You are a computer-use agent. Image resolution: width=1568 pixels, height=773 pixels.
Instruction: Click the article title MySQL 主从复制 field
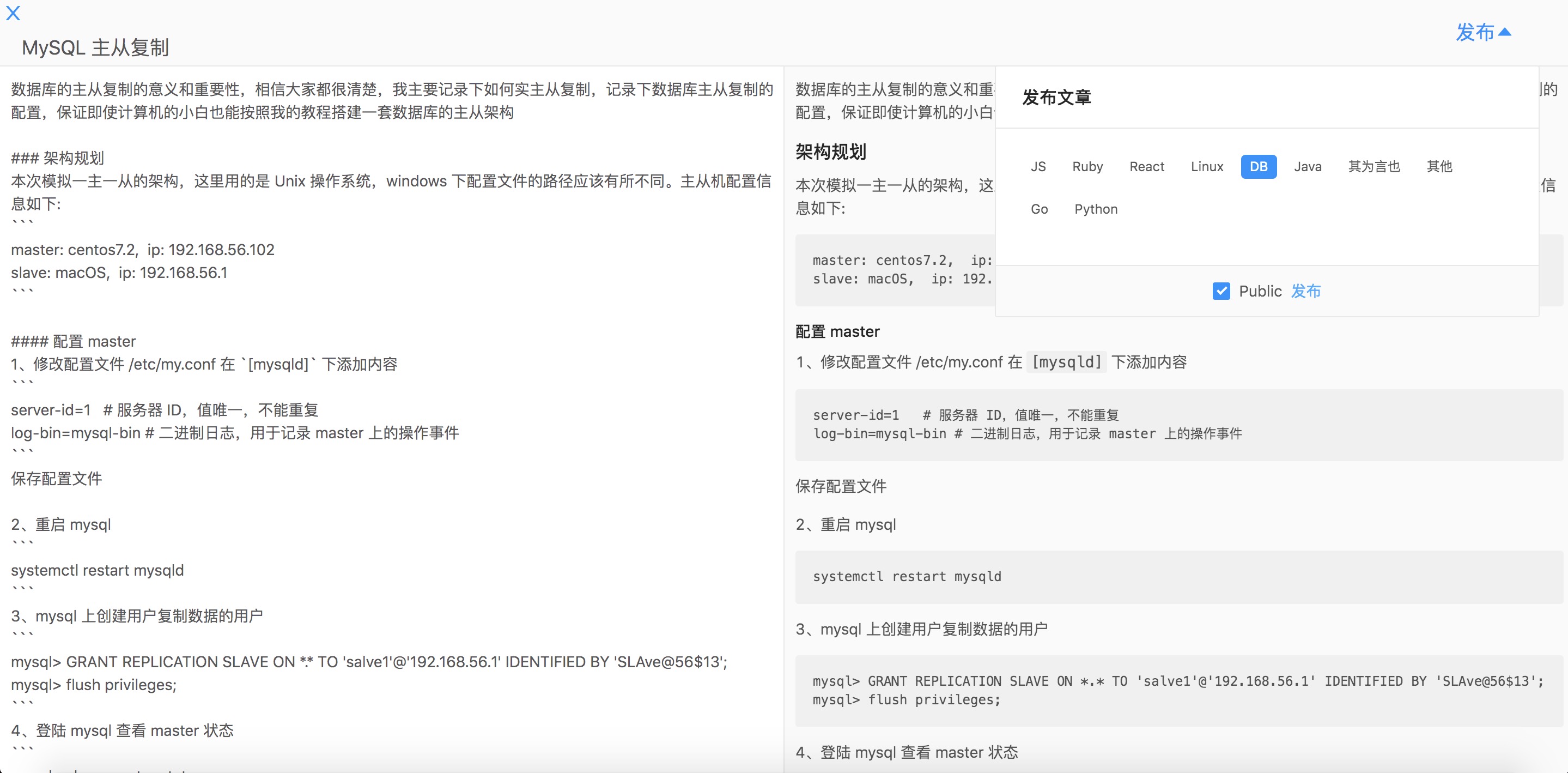click(x=95, y=47)
